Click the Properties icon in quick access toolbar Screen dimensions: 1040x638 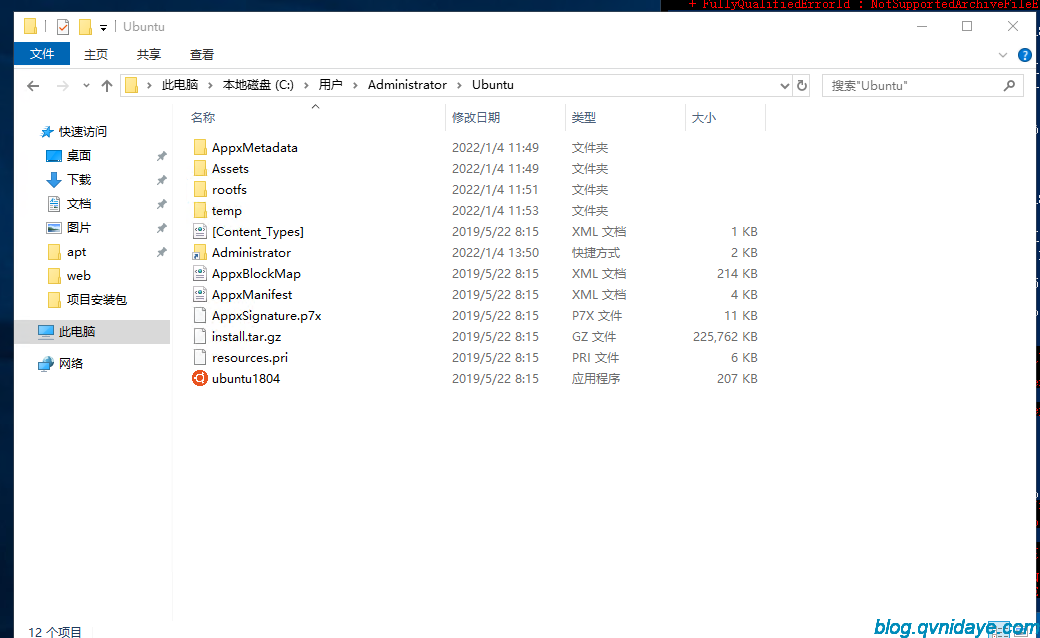coord(63,27)
